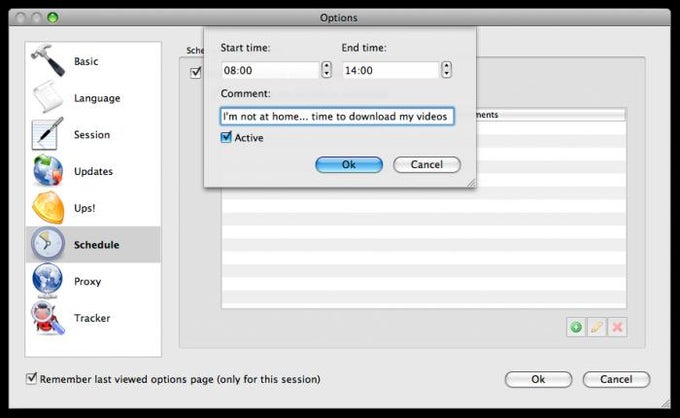Select the Session category label

[x=92, y=134]
